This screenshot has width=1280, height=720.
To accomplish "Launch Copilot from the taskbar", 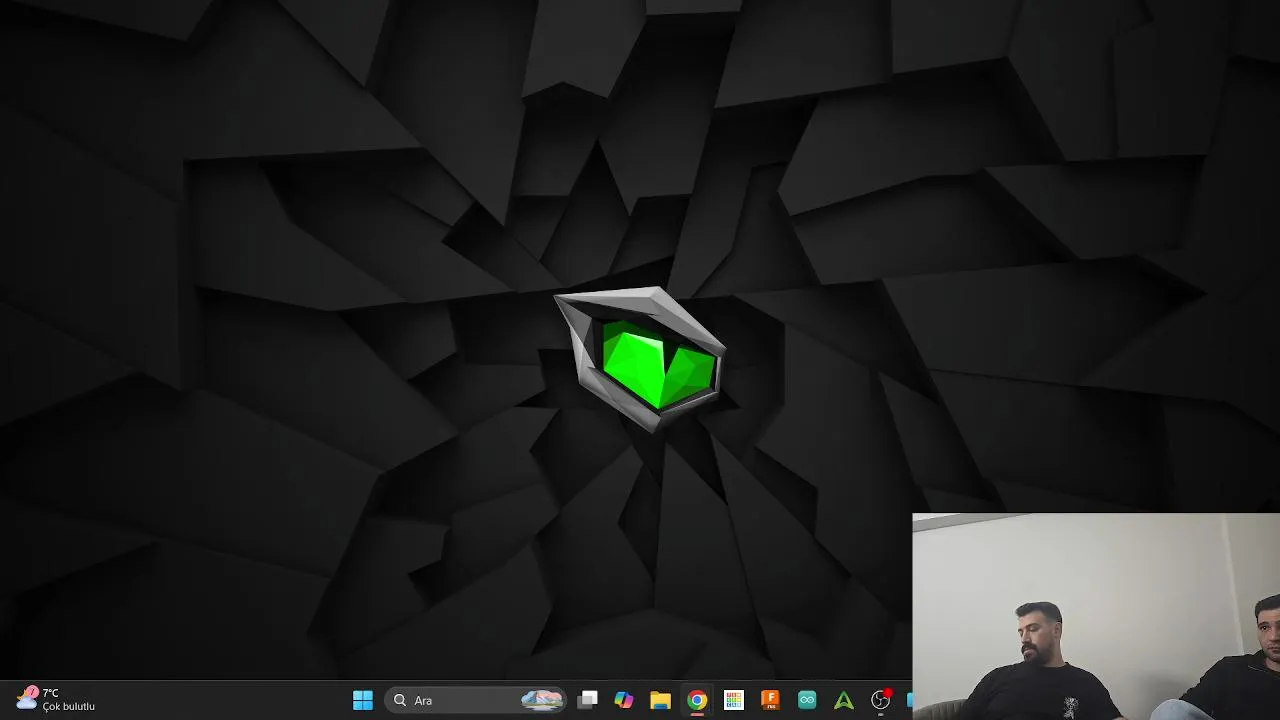I will click(624, 700).
